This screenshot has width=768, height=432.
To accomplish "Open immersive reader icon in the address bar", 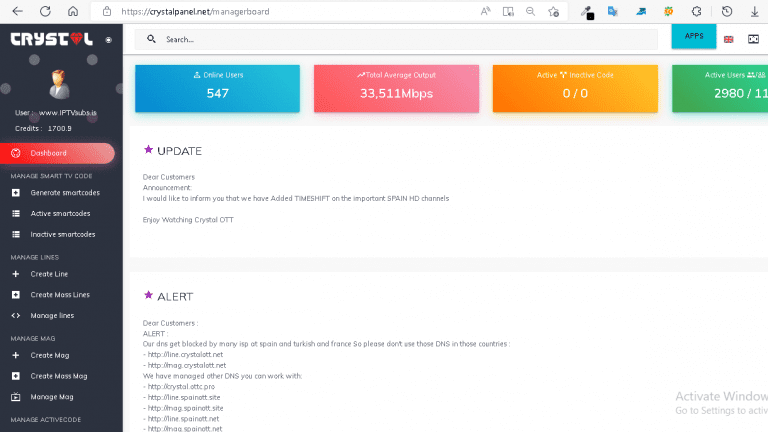I will coord(508,11).
